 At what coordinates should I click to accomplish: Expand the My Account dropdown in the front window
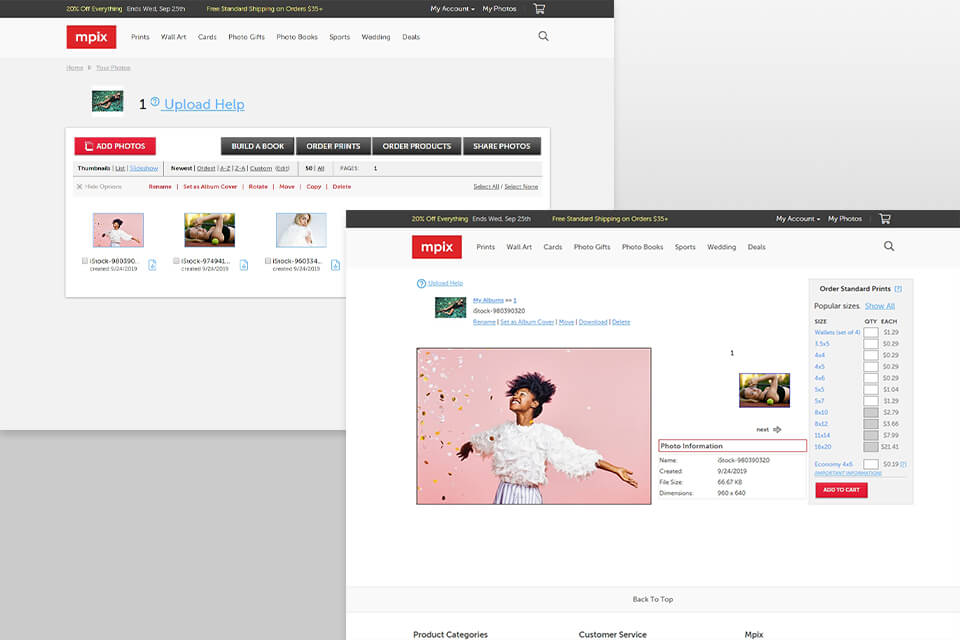[797, 218]
